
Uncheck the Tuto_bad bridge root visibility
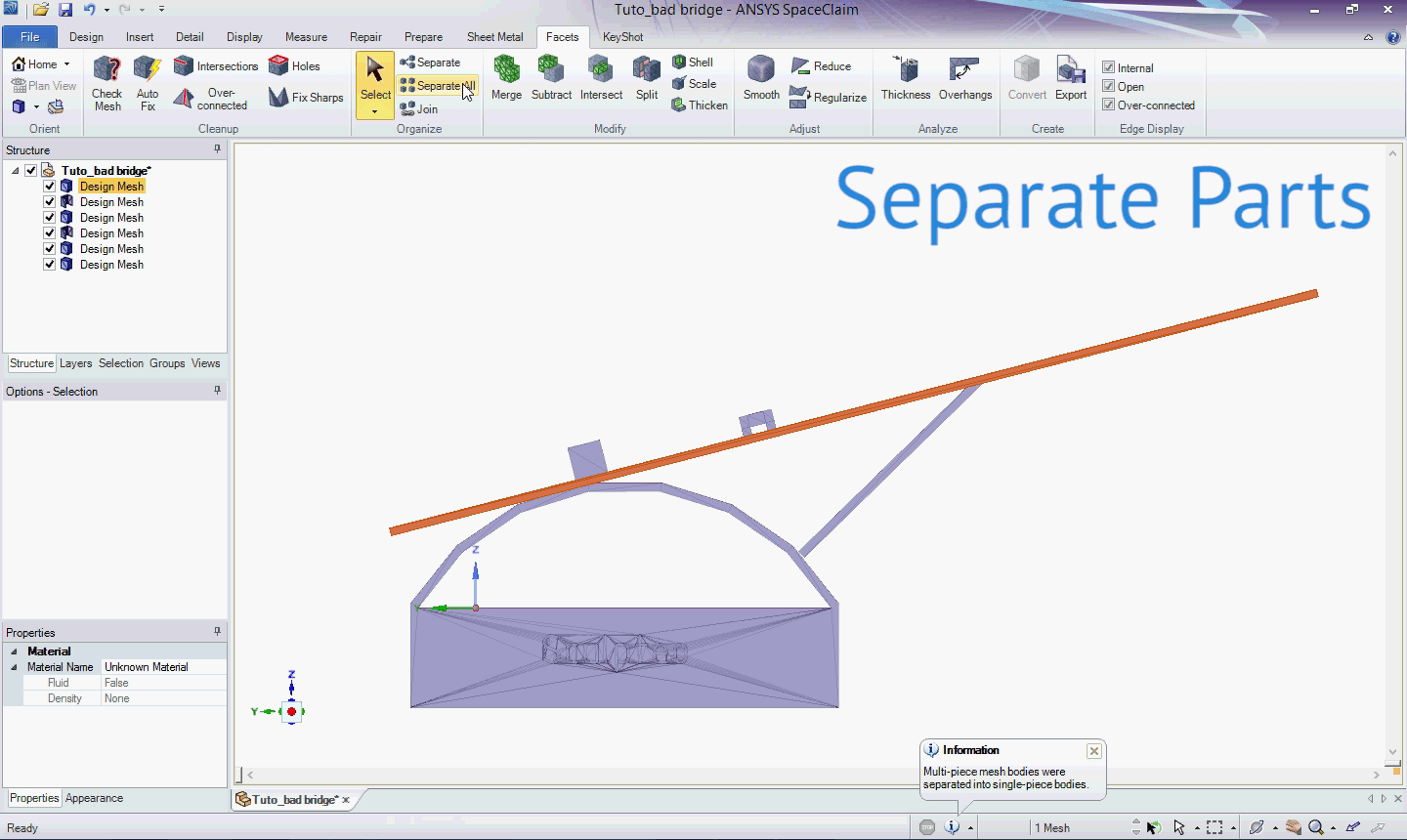pos(31,170)
